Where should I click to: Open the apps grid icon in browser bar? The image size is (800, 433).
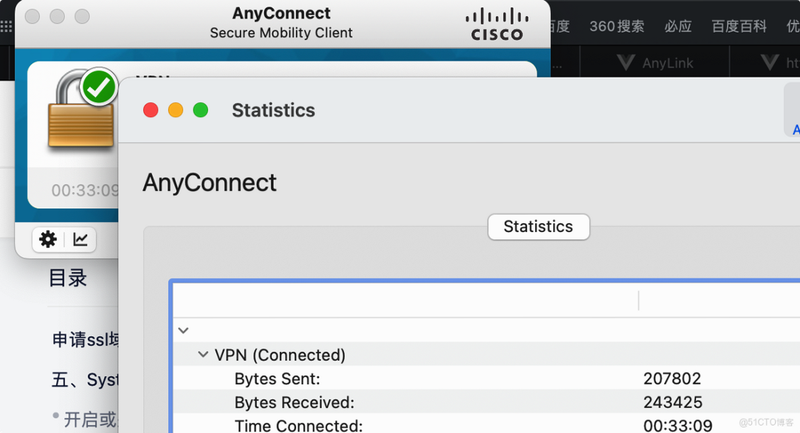[x=6, y=26]
